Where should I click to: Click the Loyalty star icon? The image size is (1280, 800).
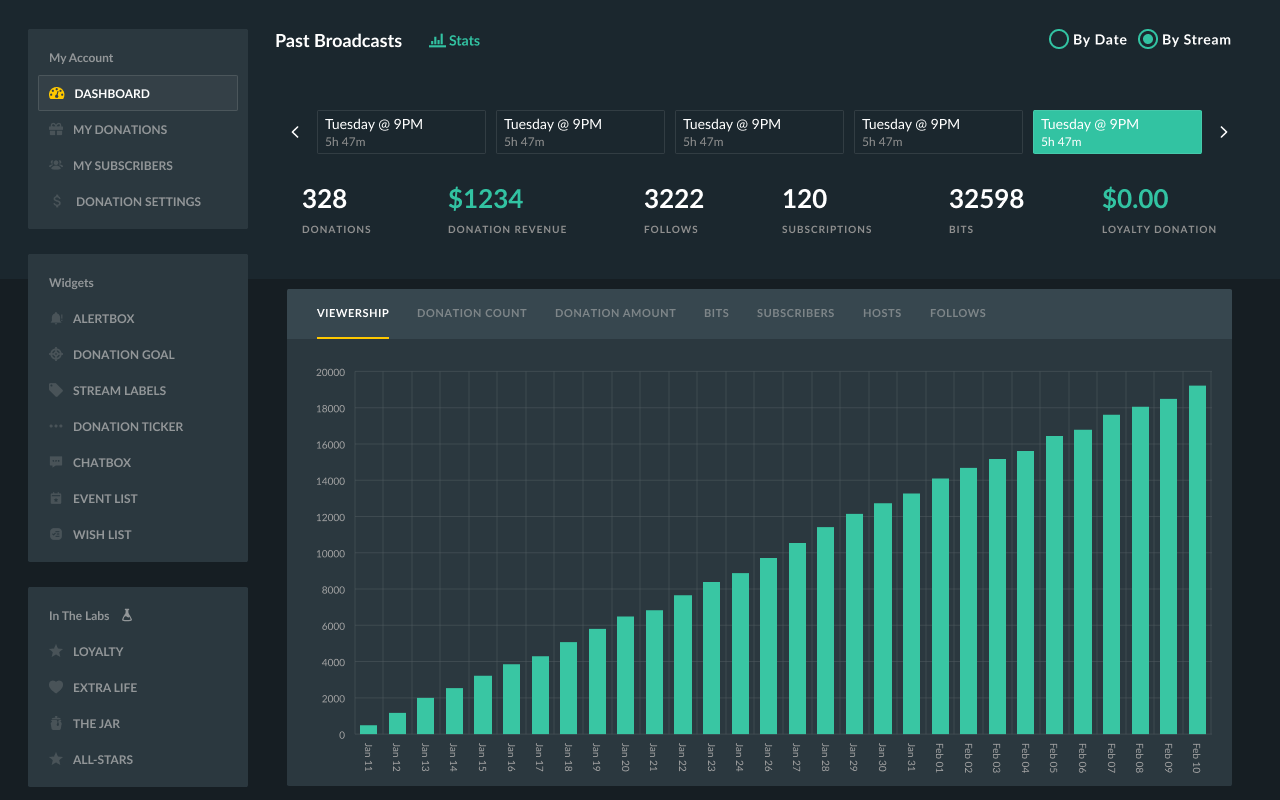(x=56, y=651)
